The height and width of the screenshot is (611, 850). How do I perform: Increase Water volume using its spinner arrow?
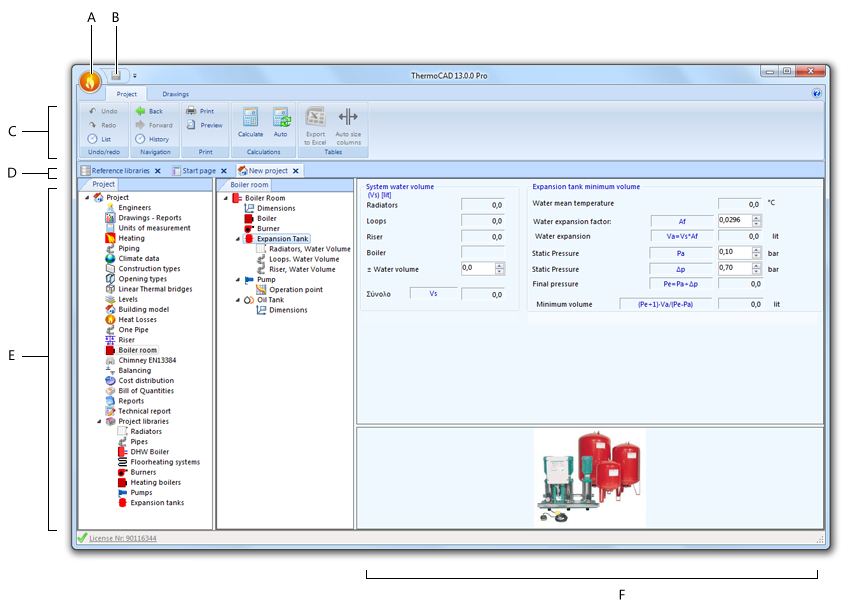click(x=499, y=264)
